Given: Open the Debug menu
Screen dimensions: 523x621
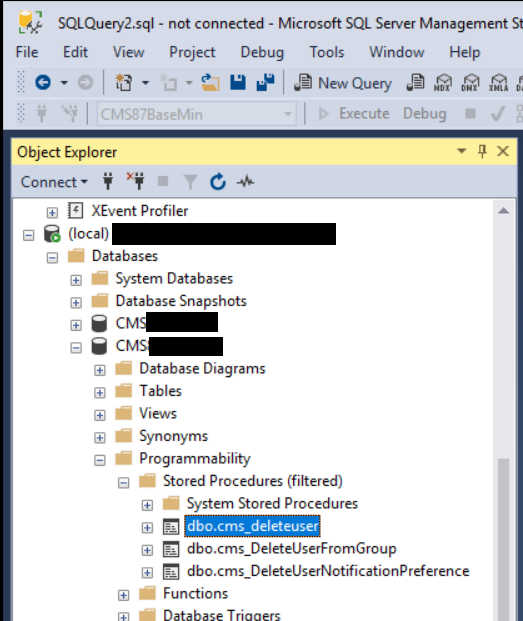Looking at the screenshot, I should point(262,52).
